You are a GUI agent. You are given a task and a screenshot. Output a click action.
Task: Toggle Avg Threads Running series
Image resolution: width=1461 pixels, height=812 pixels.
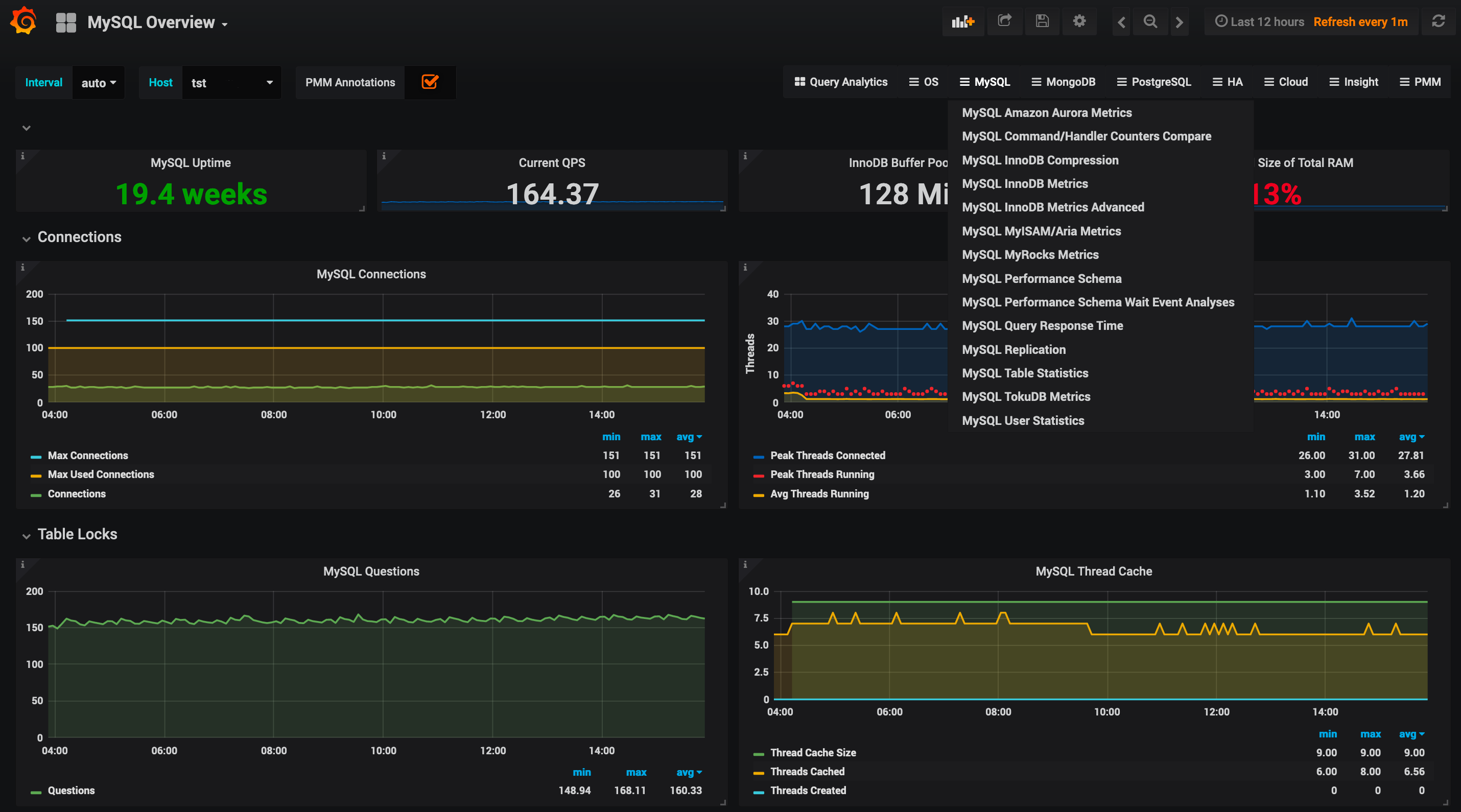819,493
